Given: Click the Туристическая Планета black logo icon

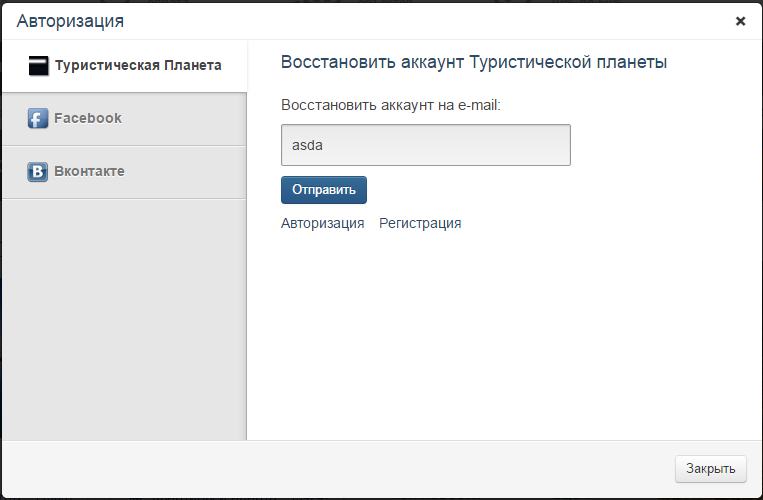Looking at the screenshot, I should [38, 66].
